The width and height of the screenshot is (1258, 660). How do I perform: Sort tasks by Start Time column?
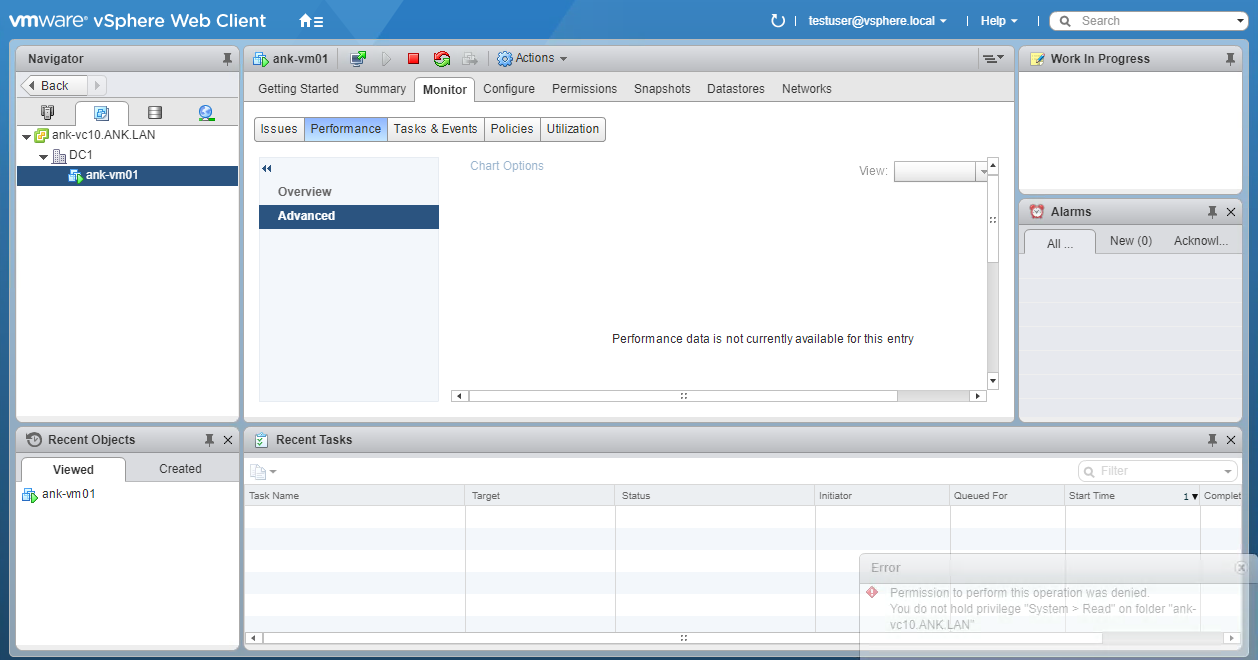(x=1132, y=496)
